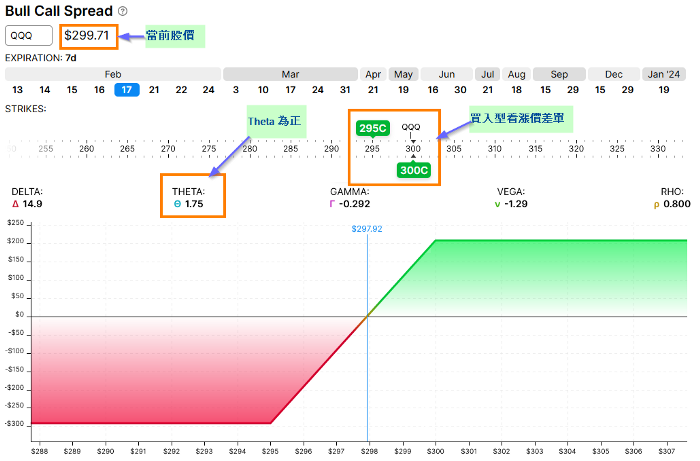Choose expiration date 19 under May

click(403, 90)
